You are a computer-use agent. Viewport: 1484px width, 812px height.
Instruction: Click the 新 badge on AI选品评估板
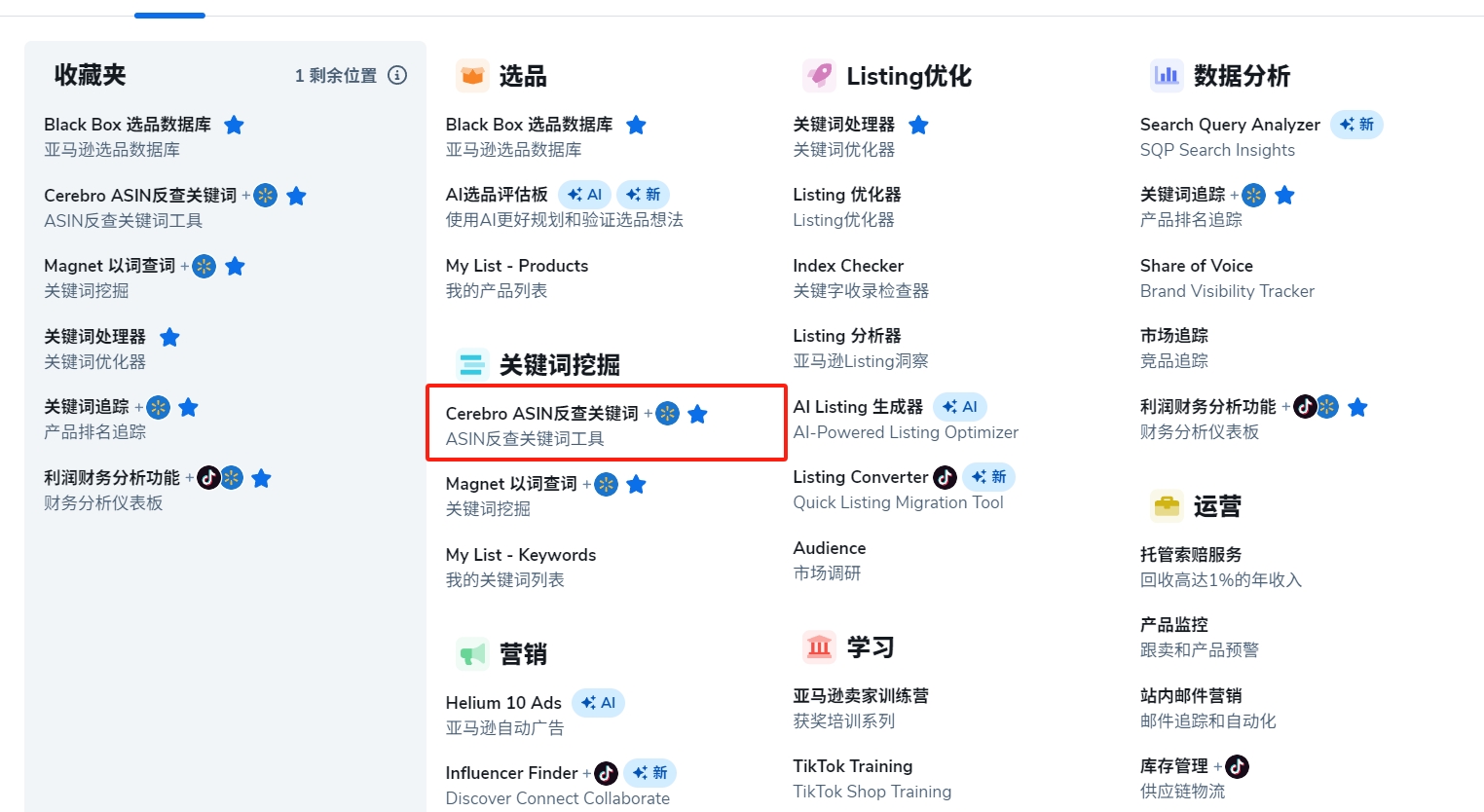pyautogui.click(x=644, y=195)
